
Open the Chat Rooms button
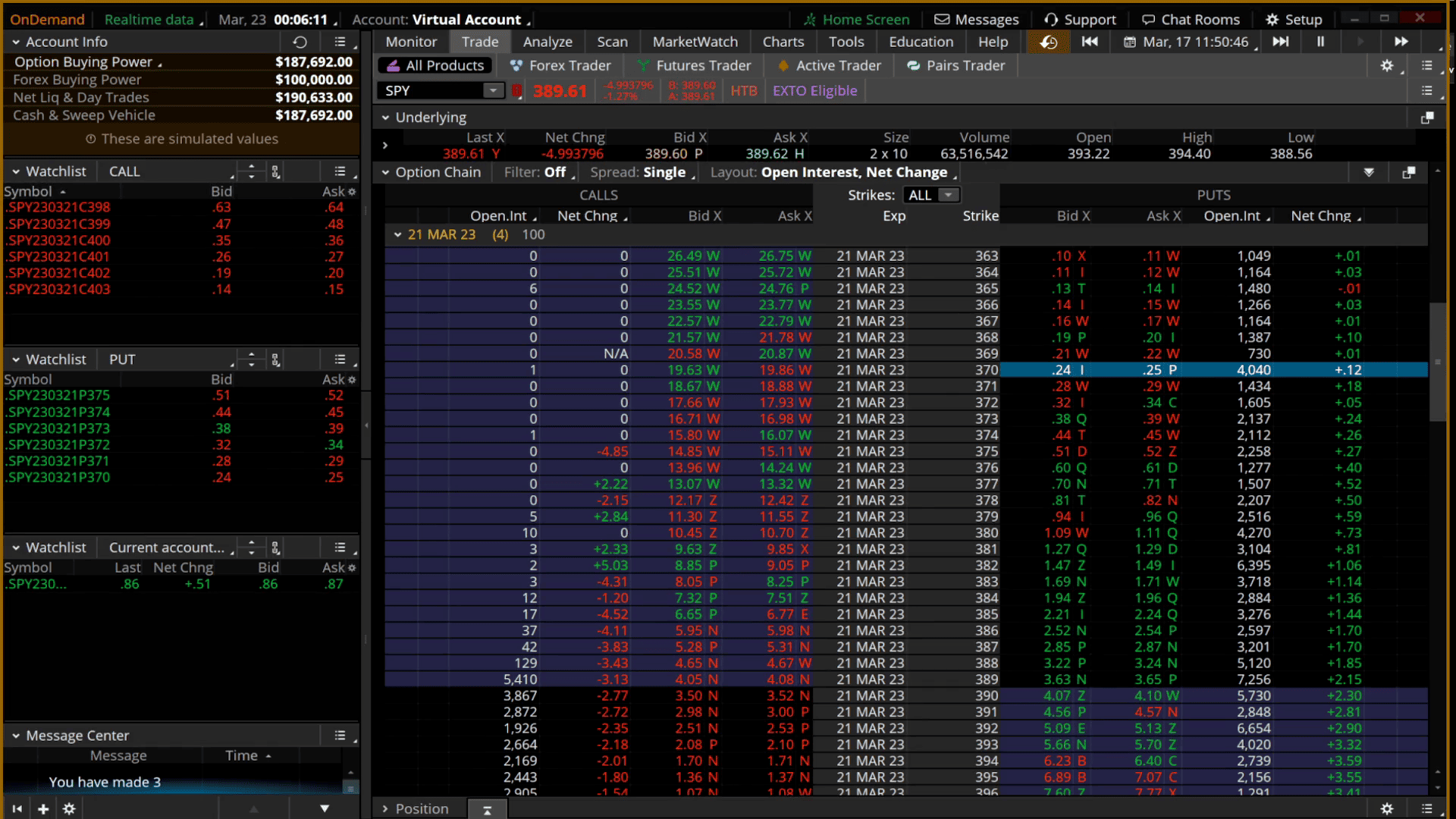(x=1191, y=20)
